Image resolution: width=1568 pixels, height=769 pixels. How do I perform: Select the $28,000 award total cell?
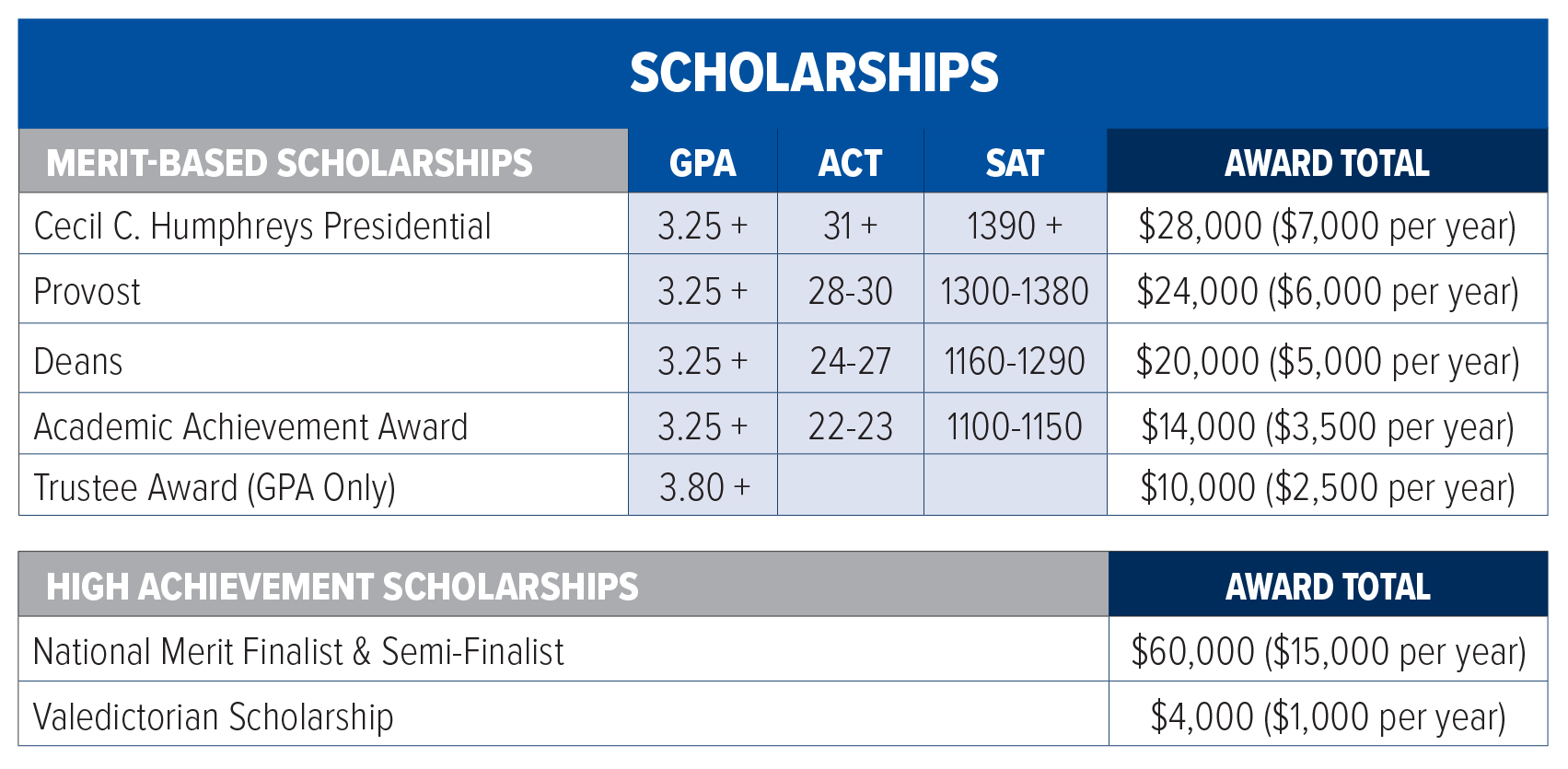click(x=1327, y=226)
